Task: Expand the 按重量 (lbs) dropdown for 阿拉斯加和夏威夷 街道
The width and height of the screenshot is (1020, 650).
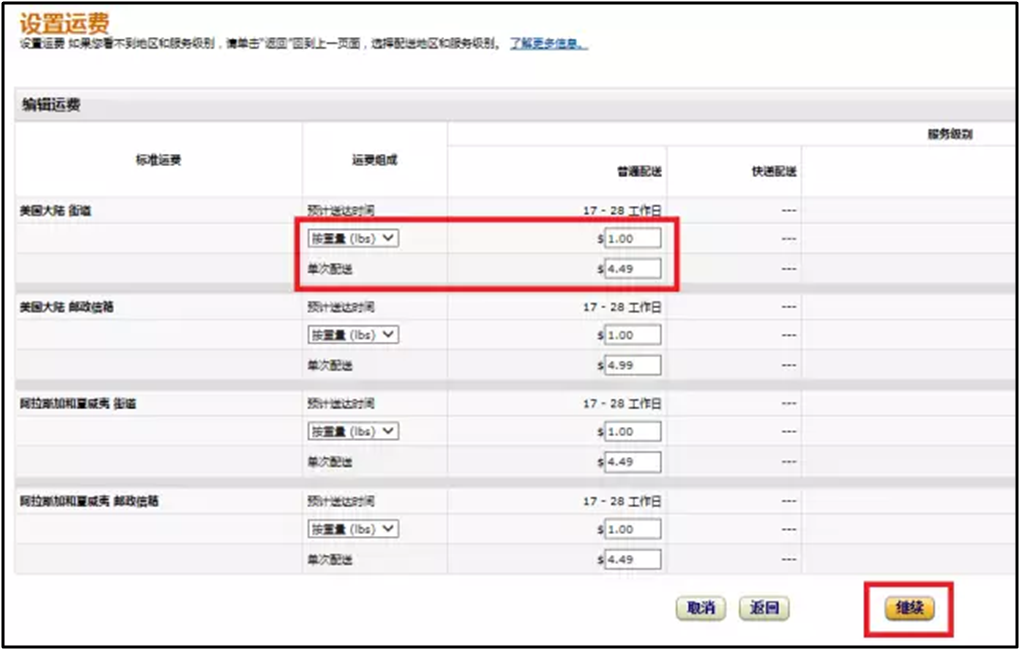Action: pyautogui.click(x=352, y=431)
